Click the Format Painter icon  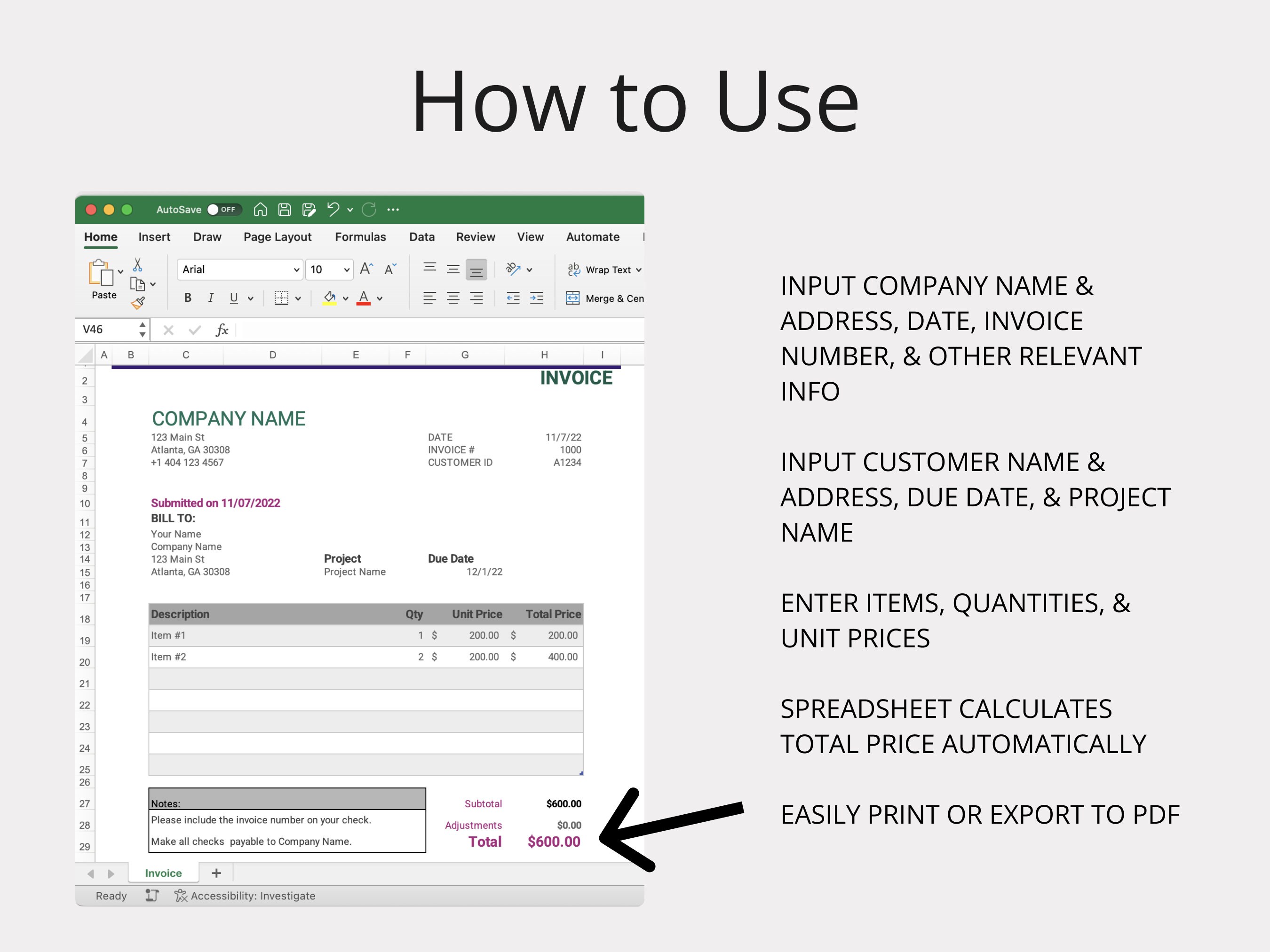click(x=139, y=303)
